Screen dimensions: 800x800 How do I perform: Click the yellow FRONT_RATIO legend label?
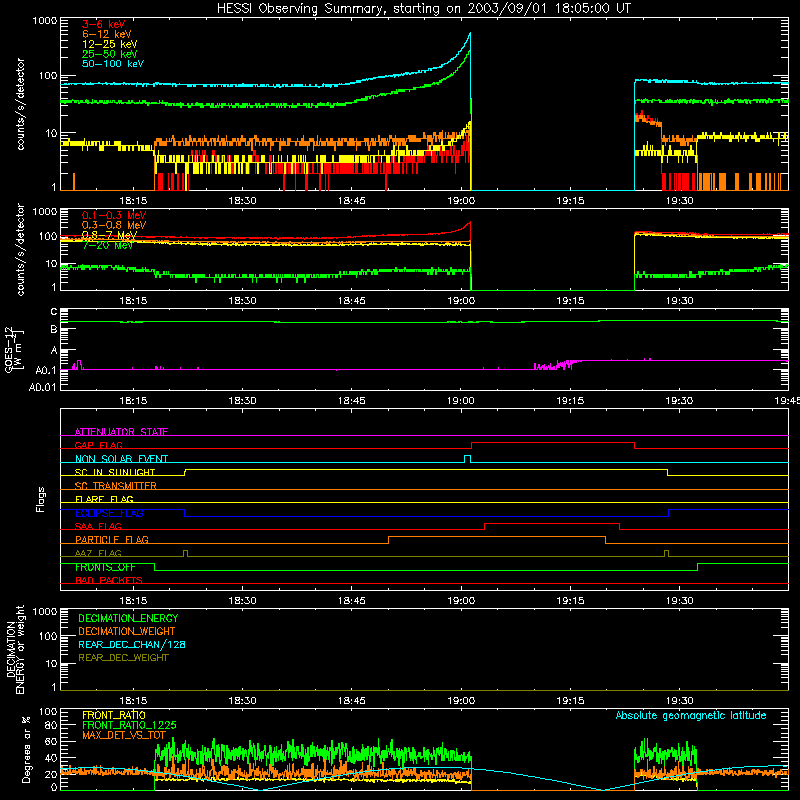[114, 715]
